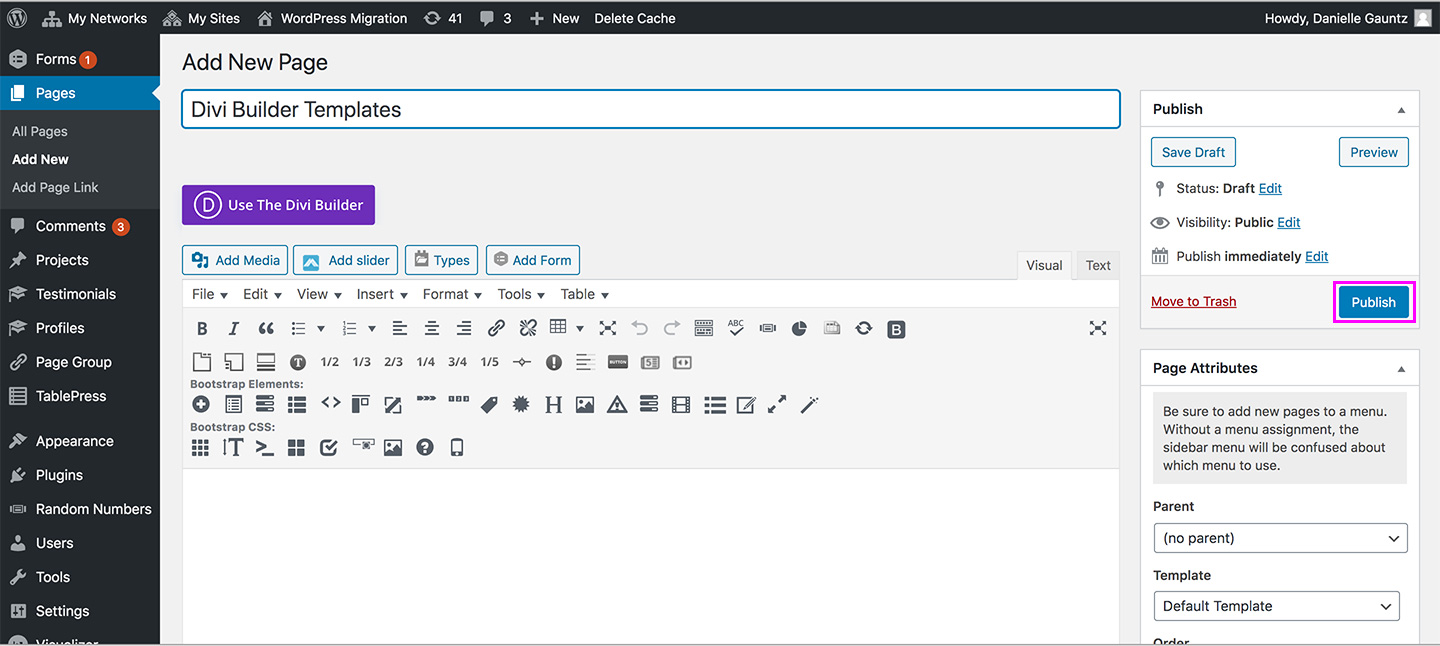
Task: Toggle bold formatting in the editor
Action: pos(202,327)
